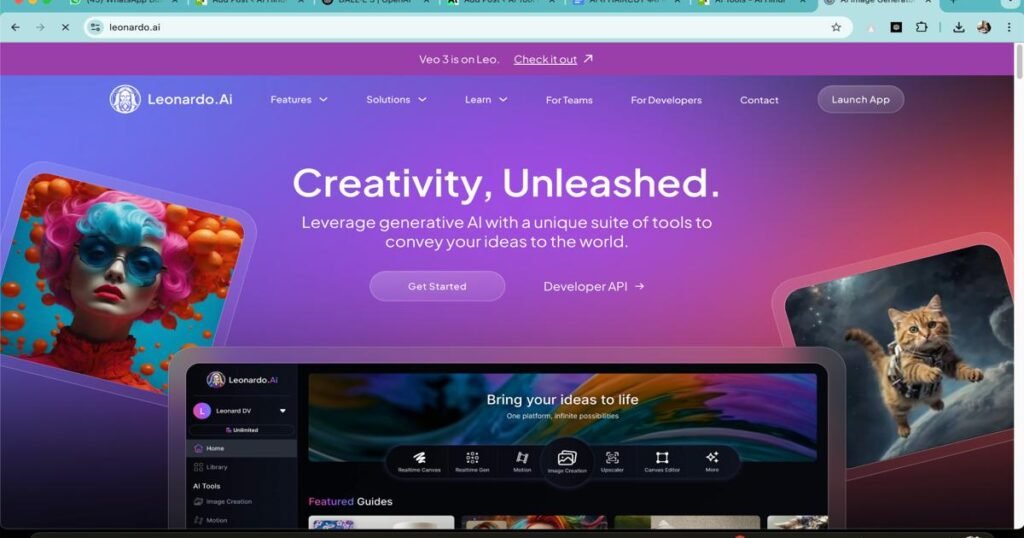Follow the Check it out link
Screen dimensions: 1024x538
545,59
